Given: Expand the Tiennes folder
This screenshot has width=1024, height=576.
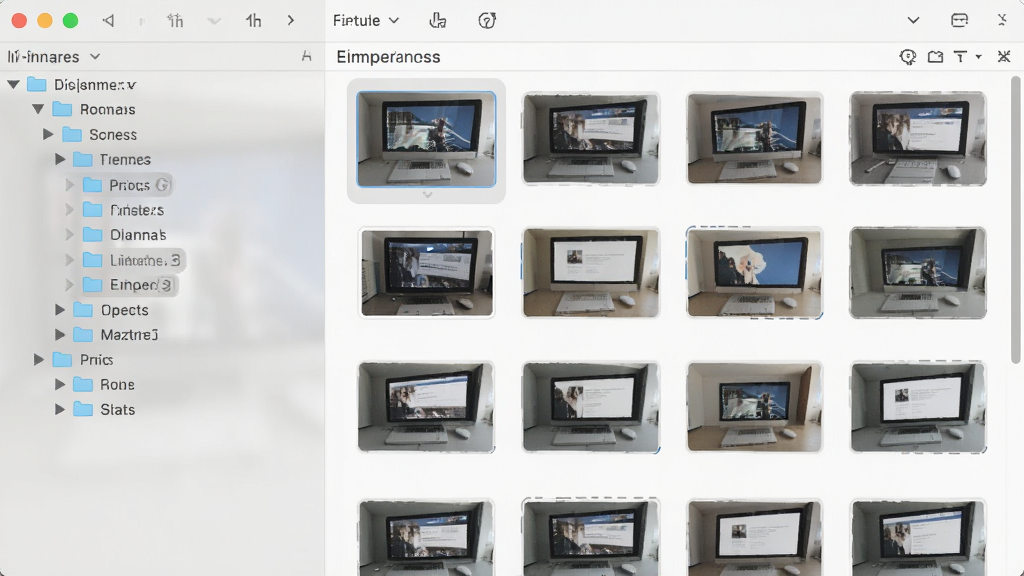Looking at the screenshot, I should point(60,159).
